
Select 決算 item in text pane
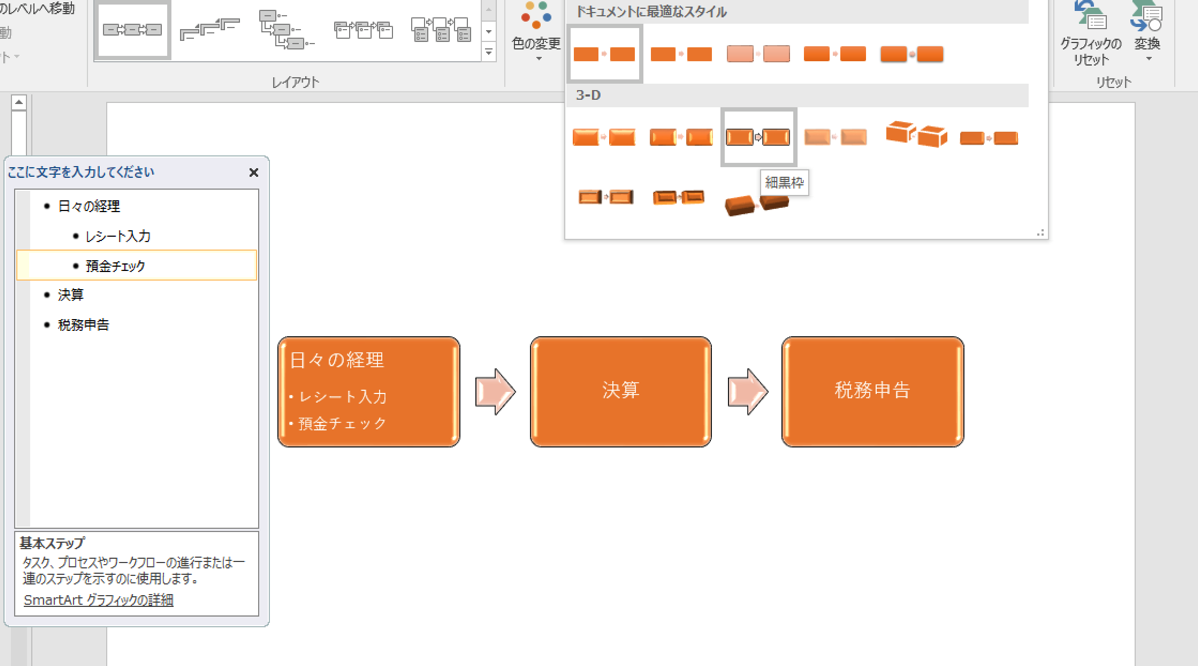click(70, 295)
